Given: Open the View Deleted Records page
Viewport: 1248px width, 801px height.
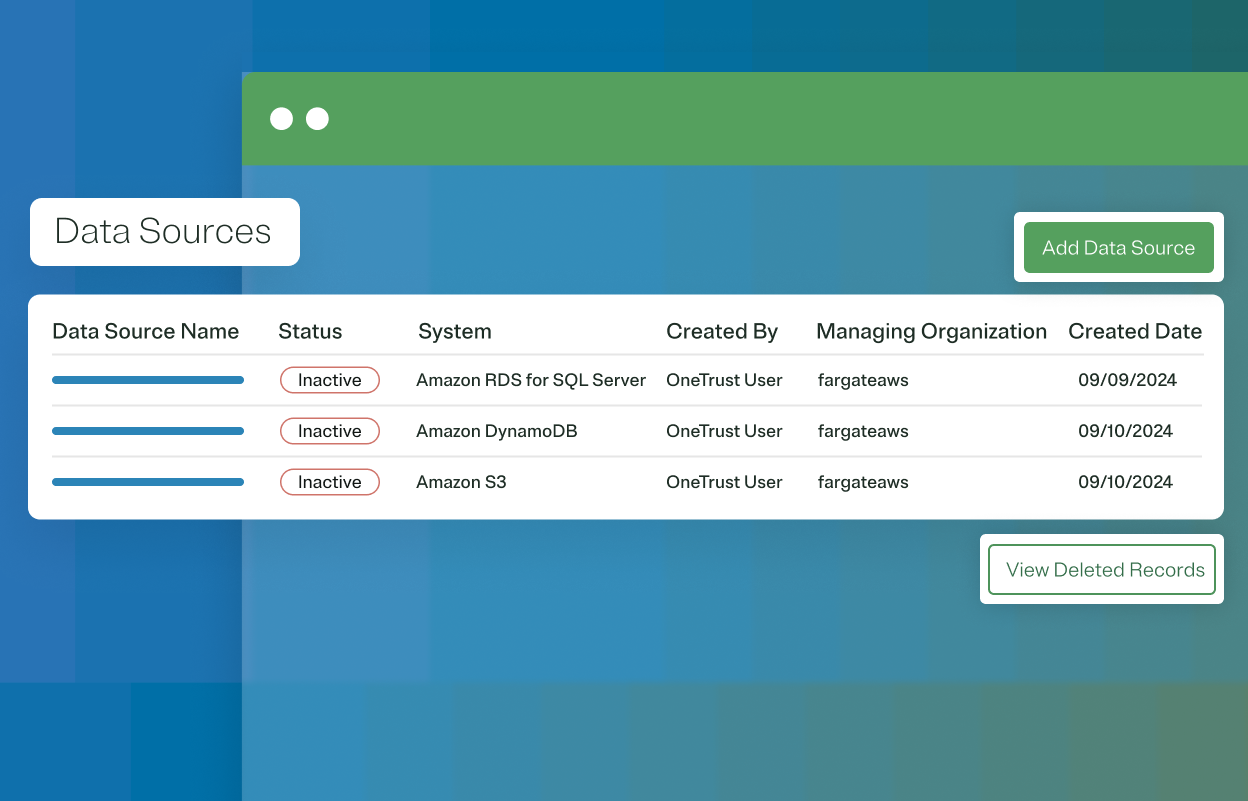Looking at the screenshot, I should pos(1101,569).
